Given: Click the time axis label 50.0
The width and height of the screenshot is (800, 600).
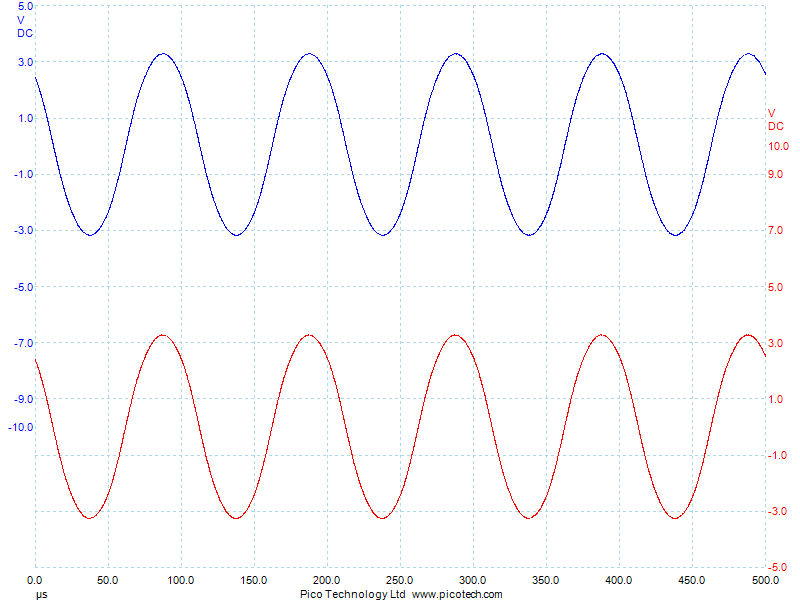Looking at the screenshot, I should point(108,580).
